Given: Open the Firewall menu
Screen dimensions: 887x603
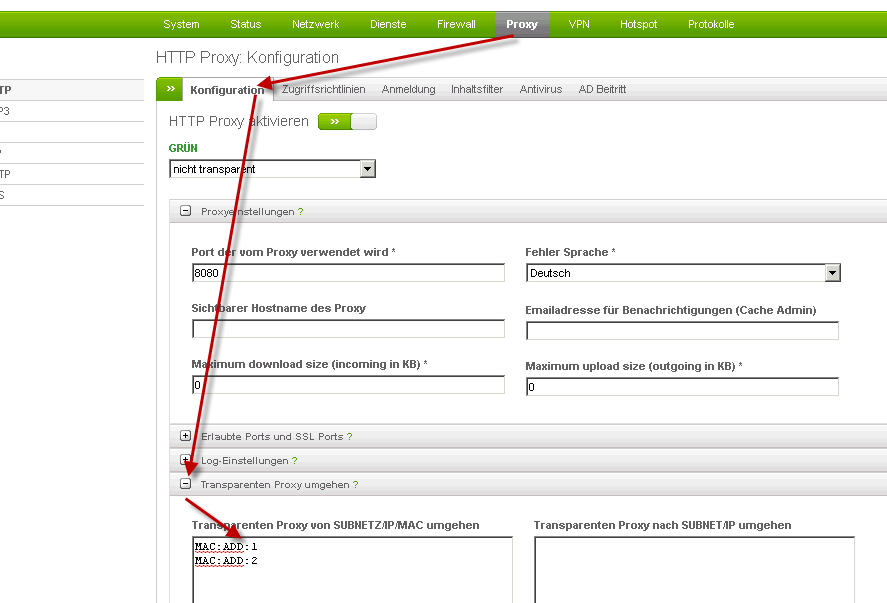Looking at the screenshot, I should pyautogui.click(x=456, y=24).
